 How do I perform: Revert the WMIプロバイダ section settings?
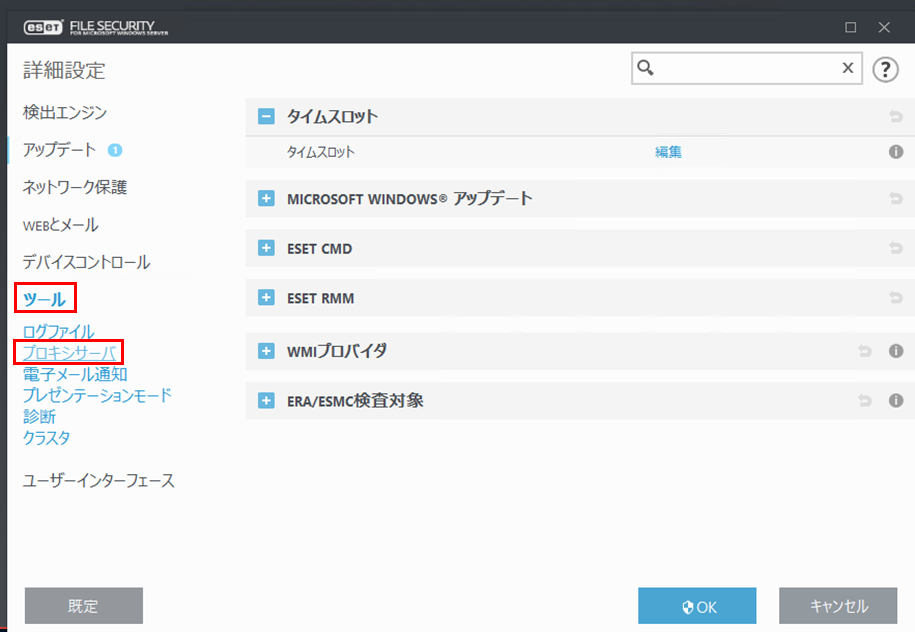click(865, 351)
